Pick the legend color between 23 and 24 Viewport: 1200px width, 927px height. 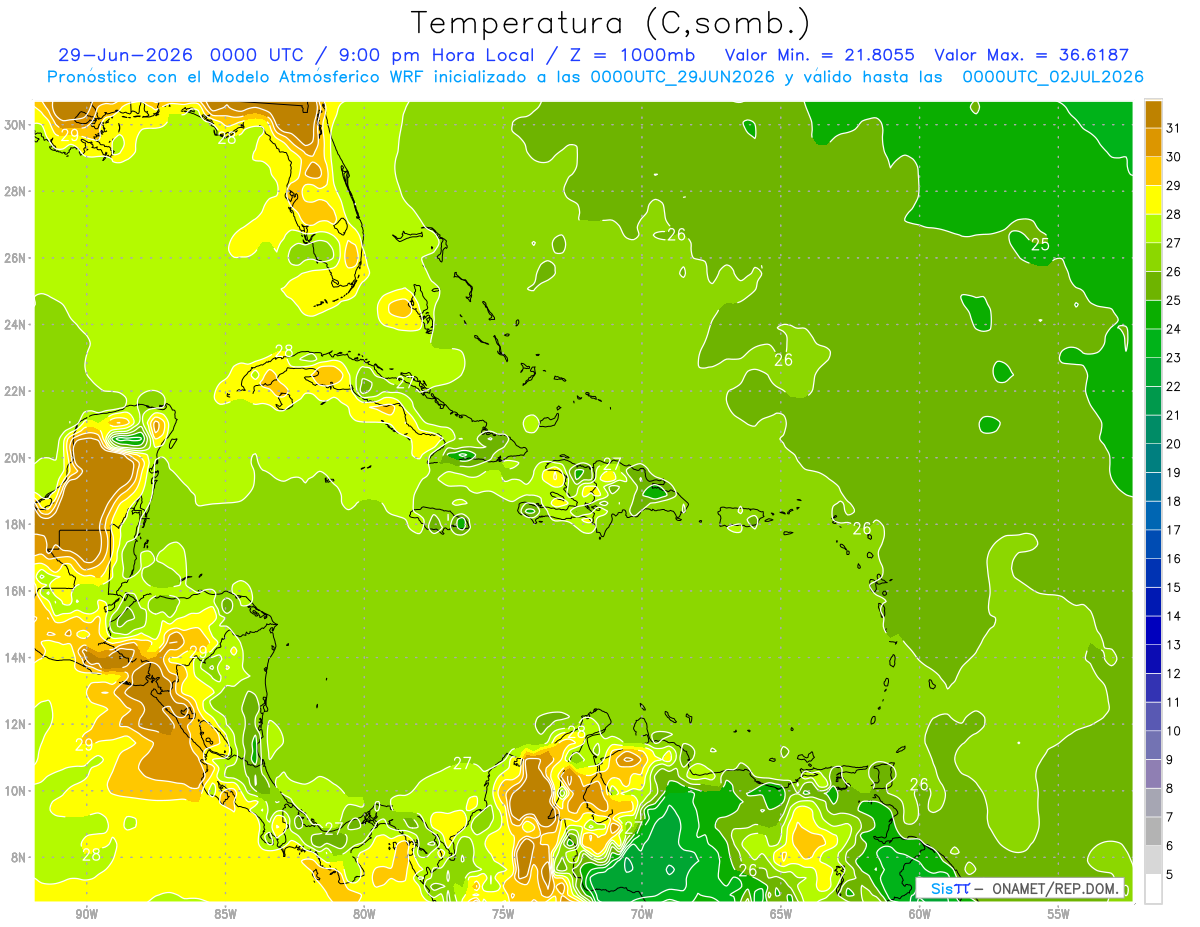(1153, 343)
